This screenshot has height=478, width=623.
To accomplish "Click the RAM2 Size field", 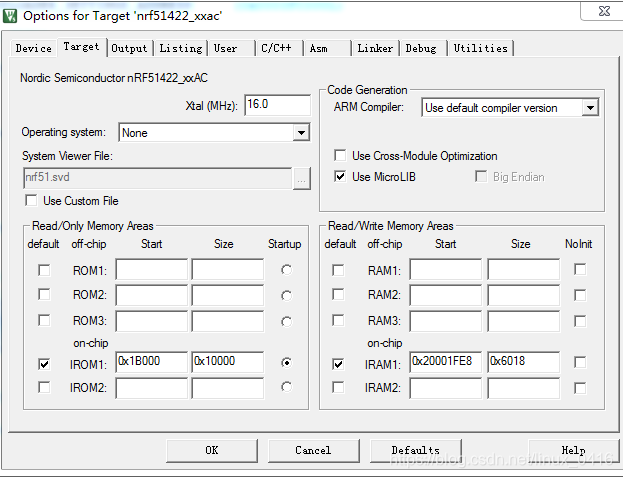I will (524, 295).
